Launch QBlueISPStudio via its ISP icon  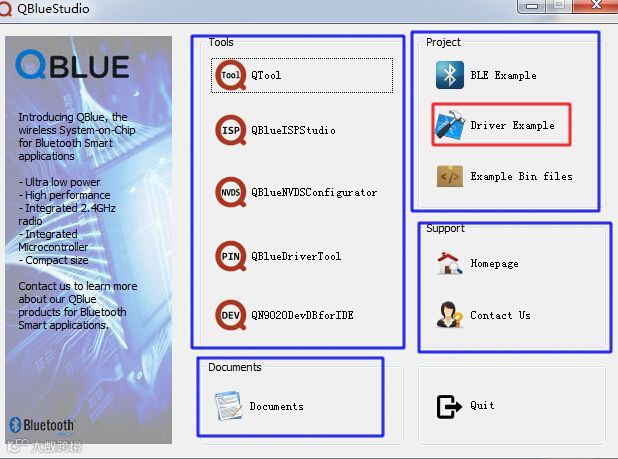click(x=230, y=130)
